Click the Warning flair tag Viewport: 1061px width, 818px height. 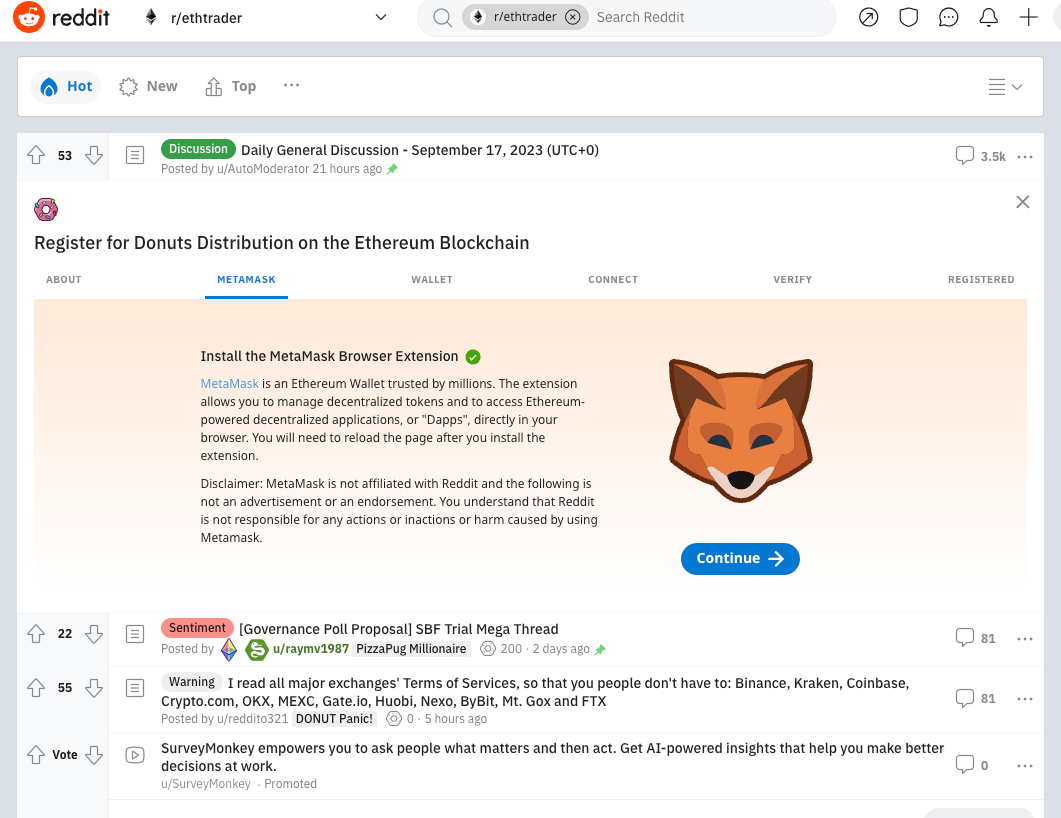pyautogui.click(x=192, y=682)
